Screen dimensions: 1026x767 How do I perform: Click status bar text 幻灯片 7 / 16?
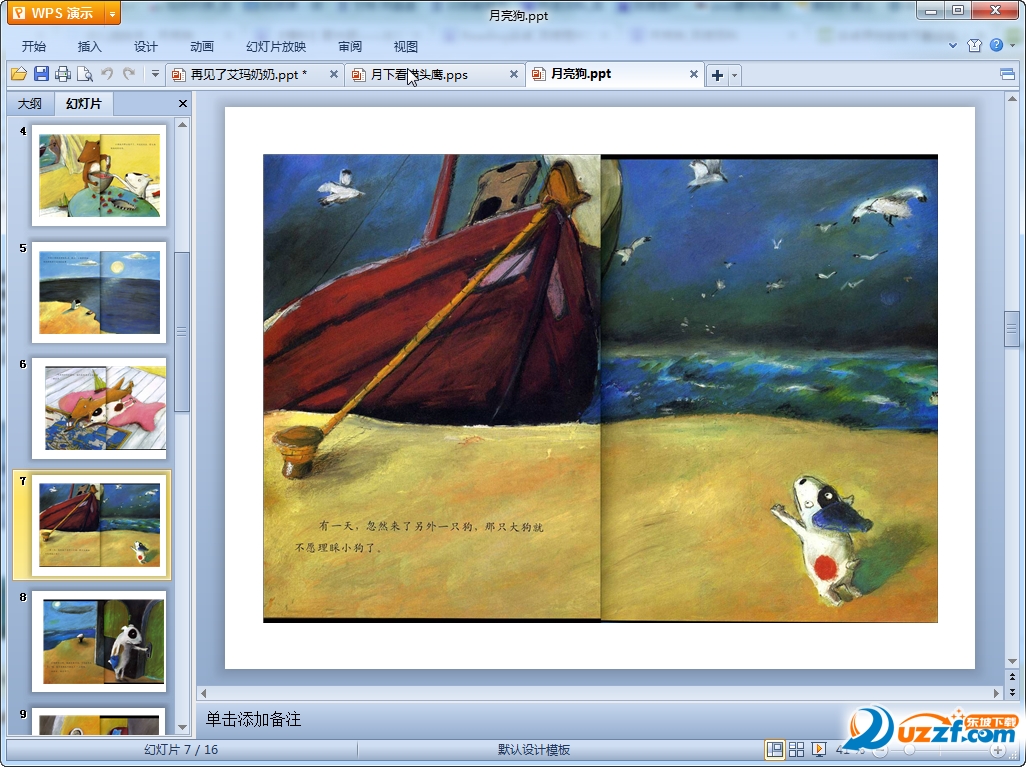point(181,750)
